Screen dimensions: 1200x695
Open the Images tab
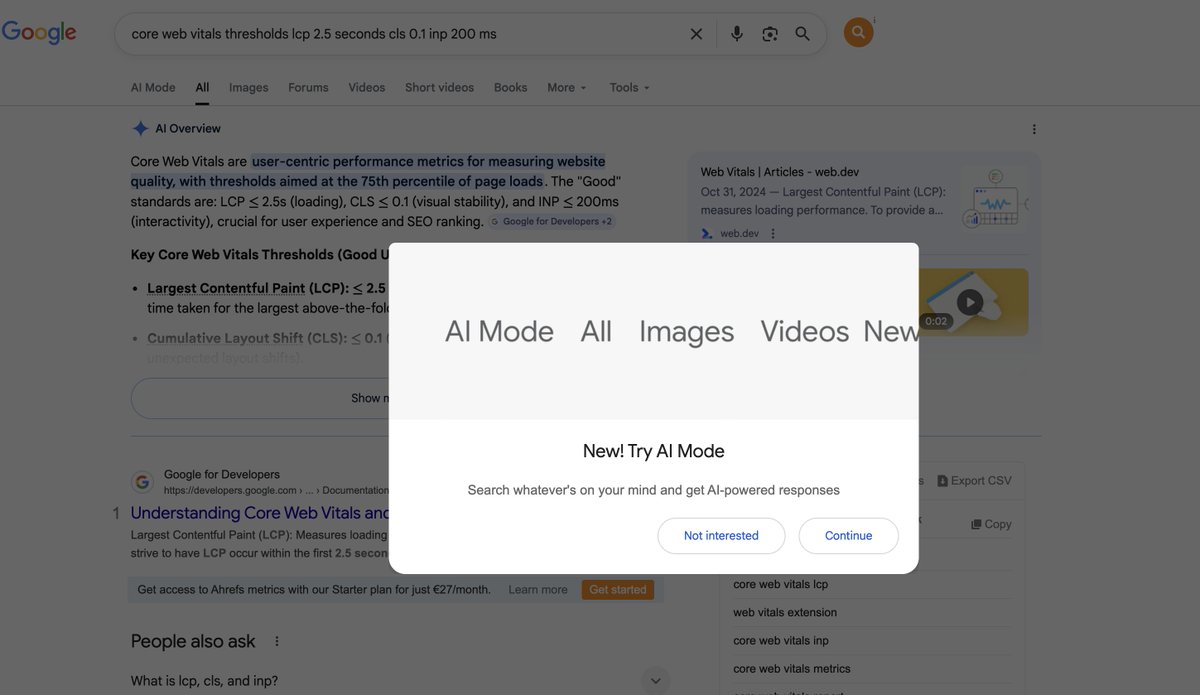(x=249, y=88)
